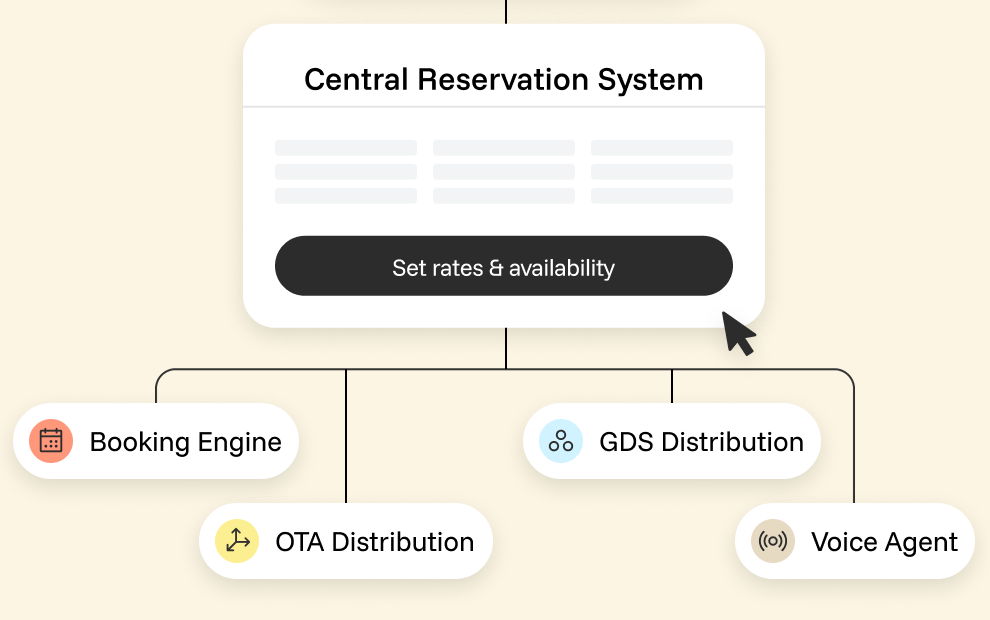Screen dimensions: 990x620
Task: Click the blue circles GDS Distribution icon
Action: (561, 441)
